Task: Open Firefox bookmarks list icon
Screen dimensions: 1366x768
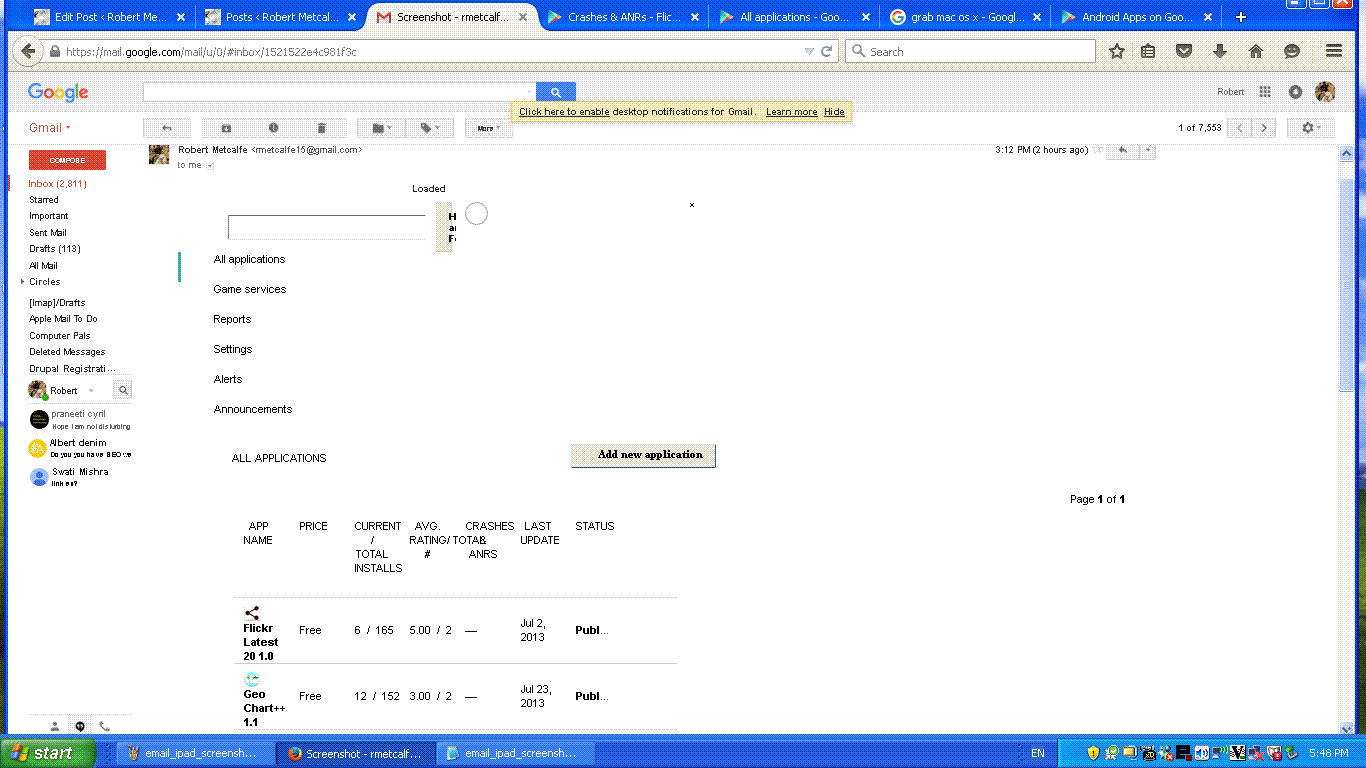Action: pyautogui.click(x=1148, y=51)
